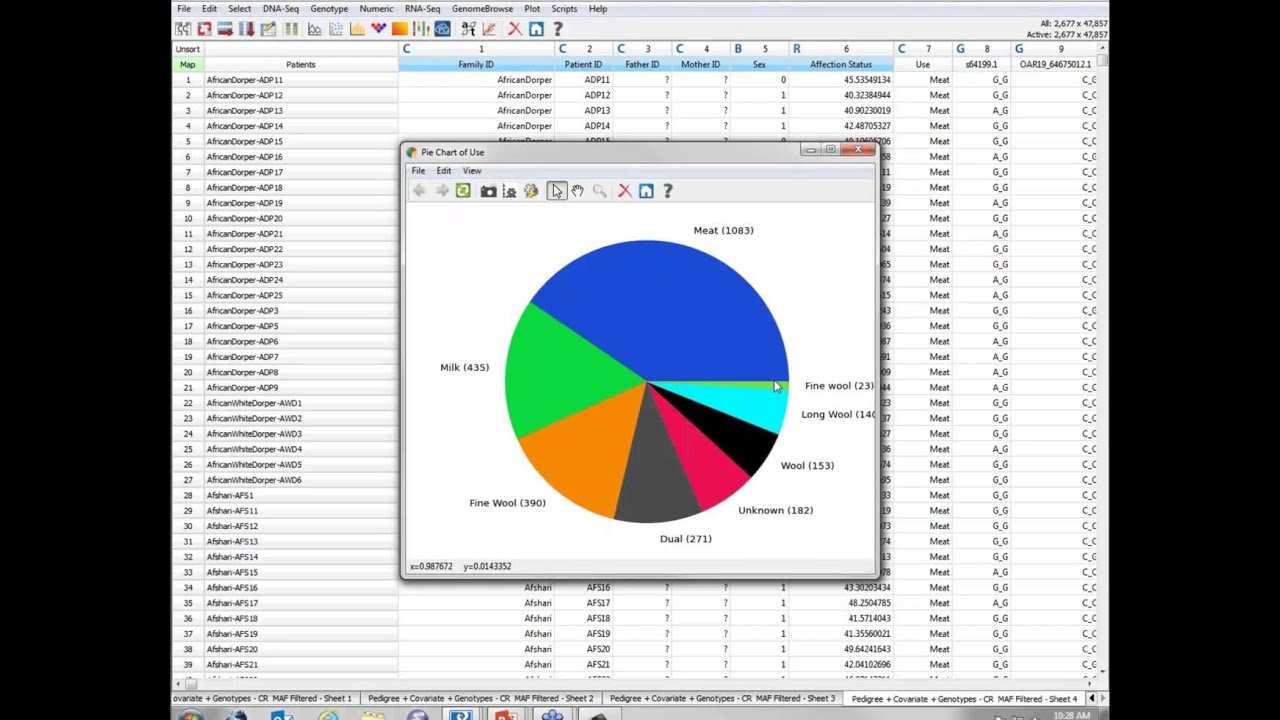Click the green refresh icon in Pie Chart window
This screenshot has width=1280, height=720.
(x=463, y=191)
